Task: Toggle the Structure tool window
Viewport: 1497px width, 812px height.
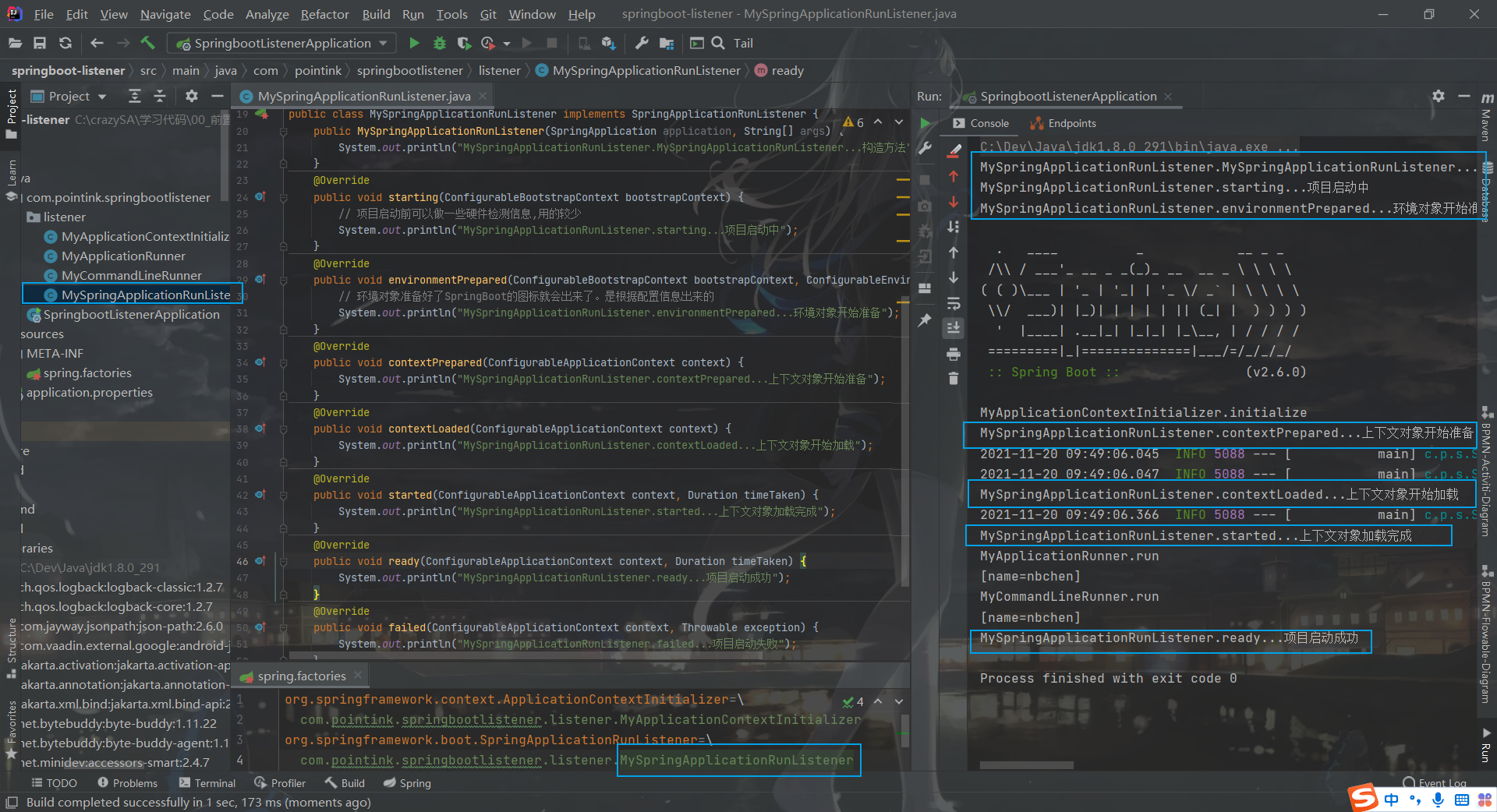Action: 11,648
